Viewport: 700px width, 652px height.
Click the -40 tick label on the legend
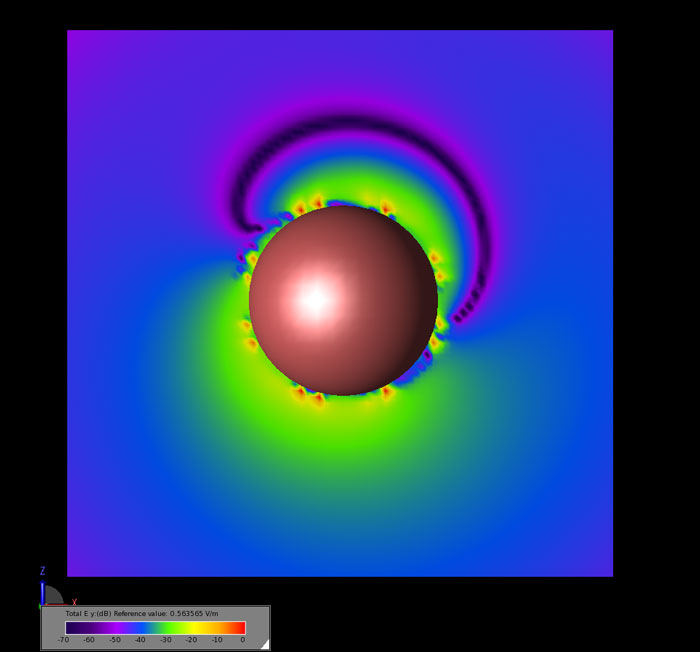[140, 640]
